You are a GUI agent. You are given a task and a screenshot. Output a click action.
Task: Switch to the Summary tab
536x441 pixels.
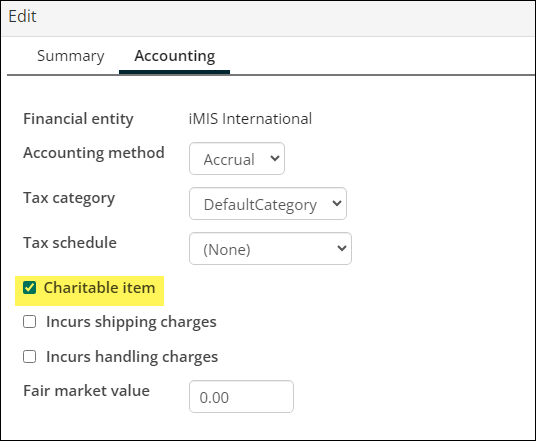(70, 56)
